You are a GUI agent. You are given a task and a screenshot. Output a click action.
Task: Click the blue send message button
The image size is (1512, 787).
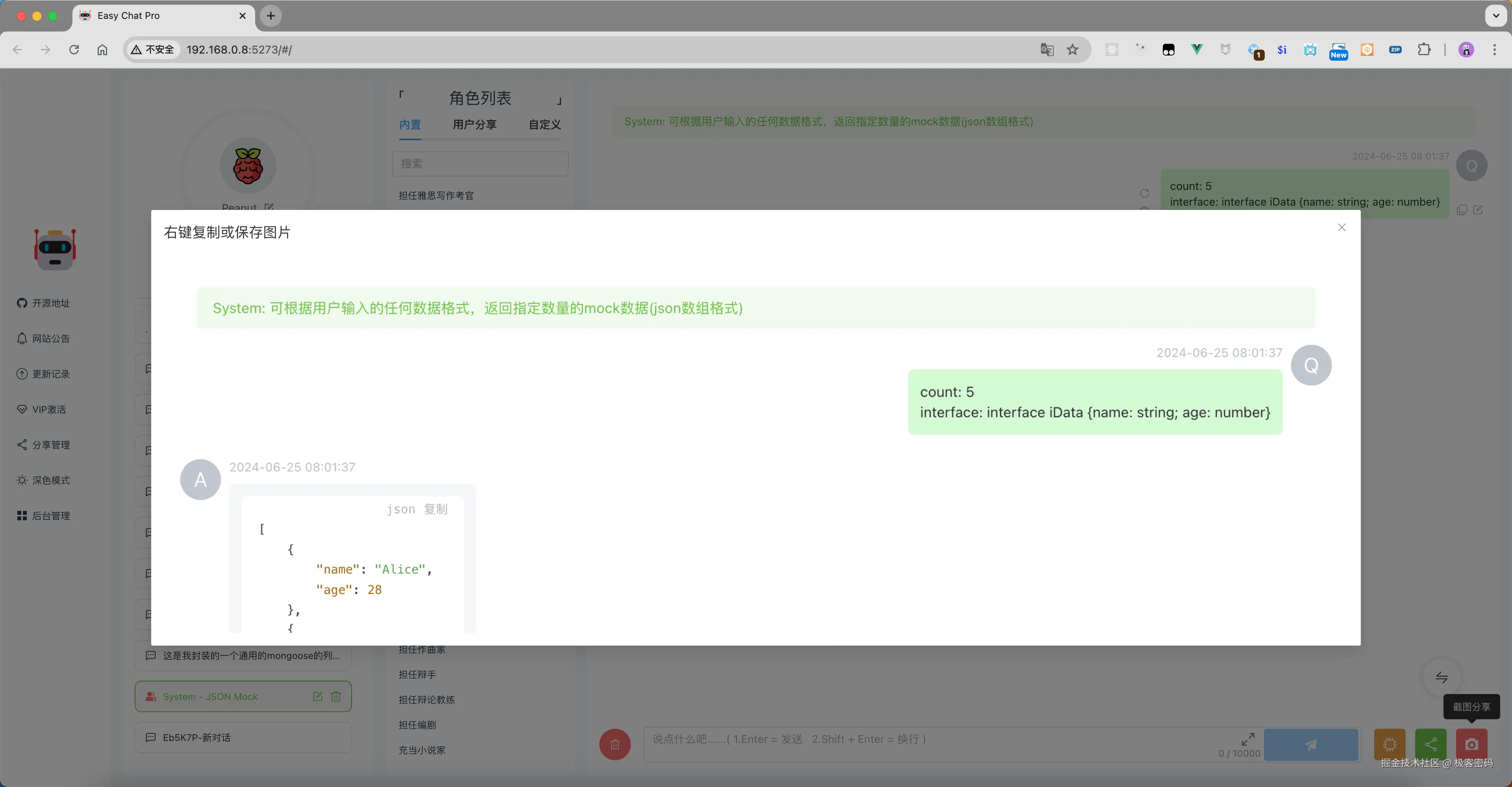point(1311,744)
